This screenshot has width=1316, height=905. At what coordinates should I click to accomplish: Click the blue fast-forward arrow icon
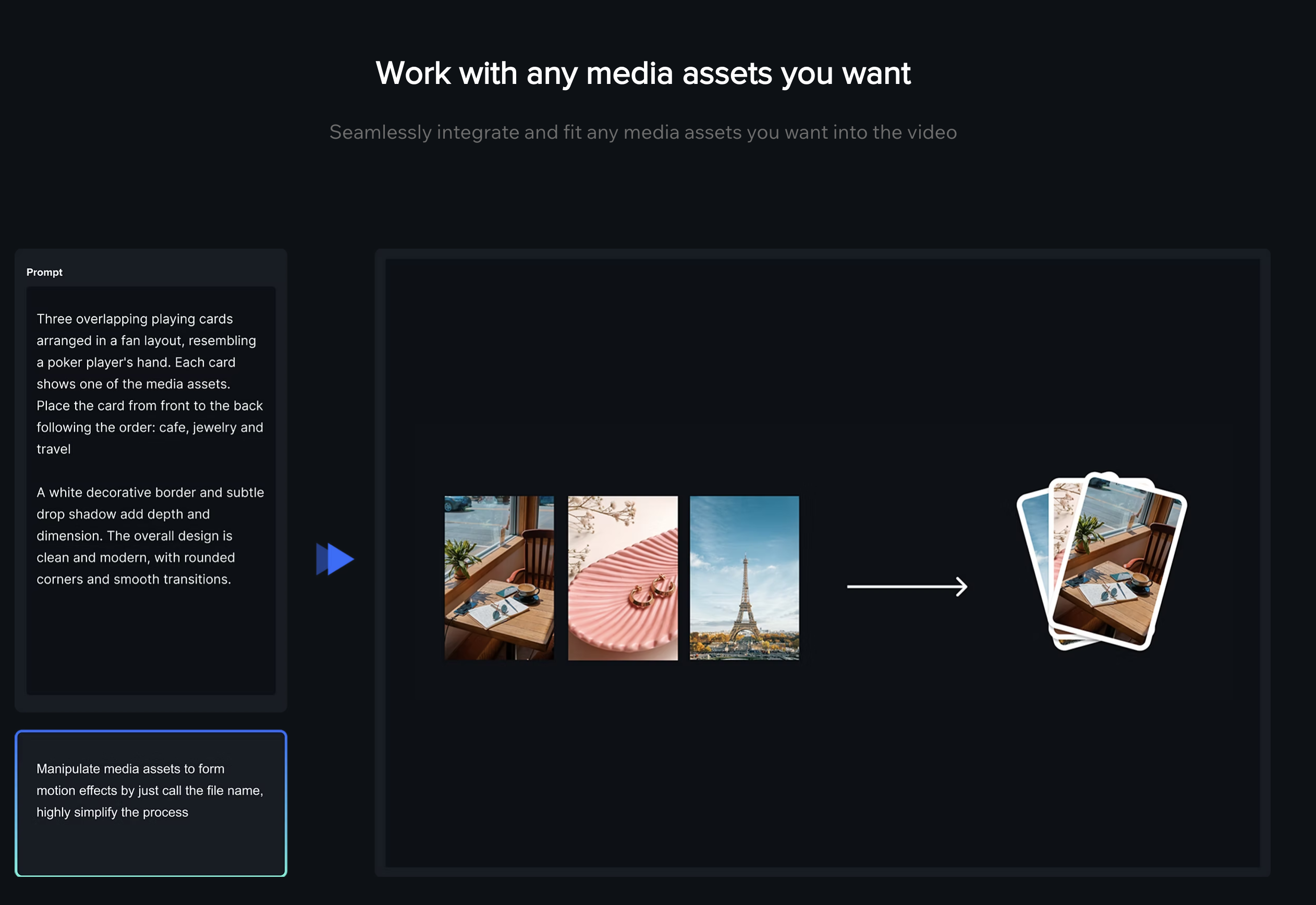pyautogui.click(x=335, y=559)
